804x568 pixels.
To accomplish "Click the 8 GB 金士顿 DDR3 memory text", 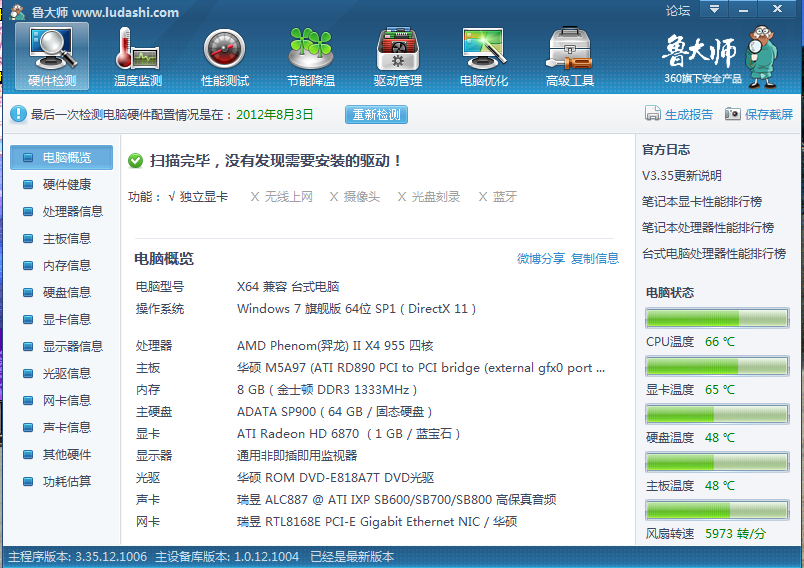I will point(327,390).
